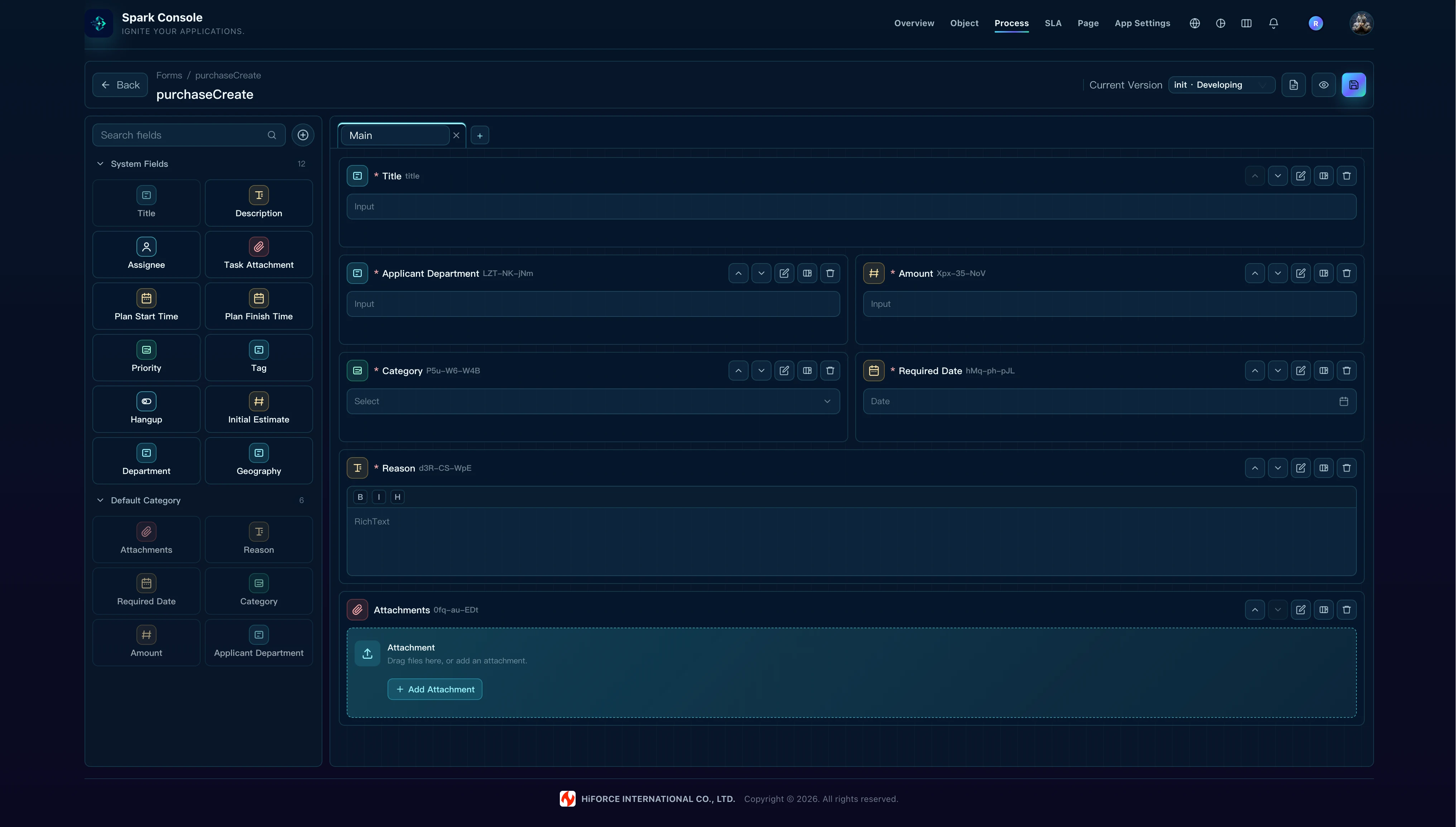This screenshot has height=827, width=1456.
Task: Open the Category Select dropdown
Action: pos(593,402)
